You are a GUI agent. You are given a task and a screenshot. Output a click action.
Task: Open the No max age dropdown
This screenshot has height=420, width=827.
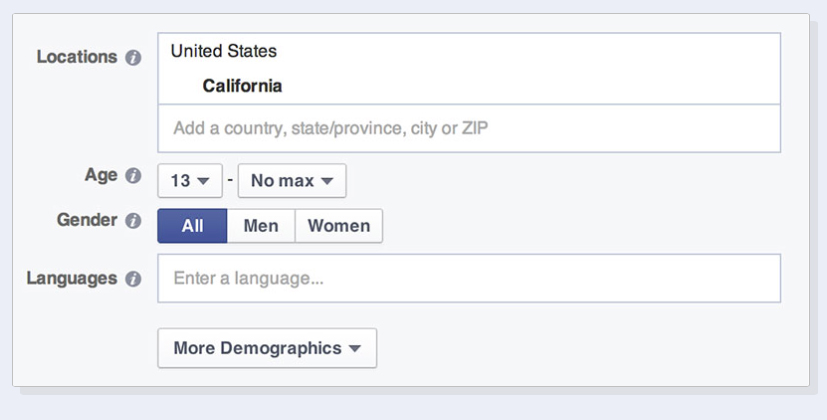coord(291,181)
